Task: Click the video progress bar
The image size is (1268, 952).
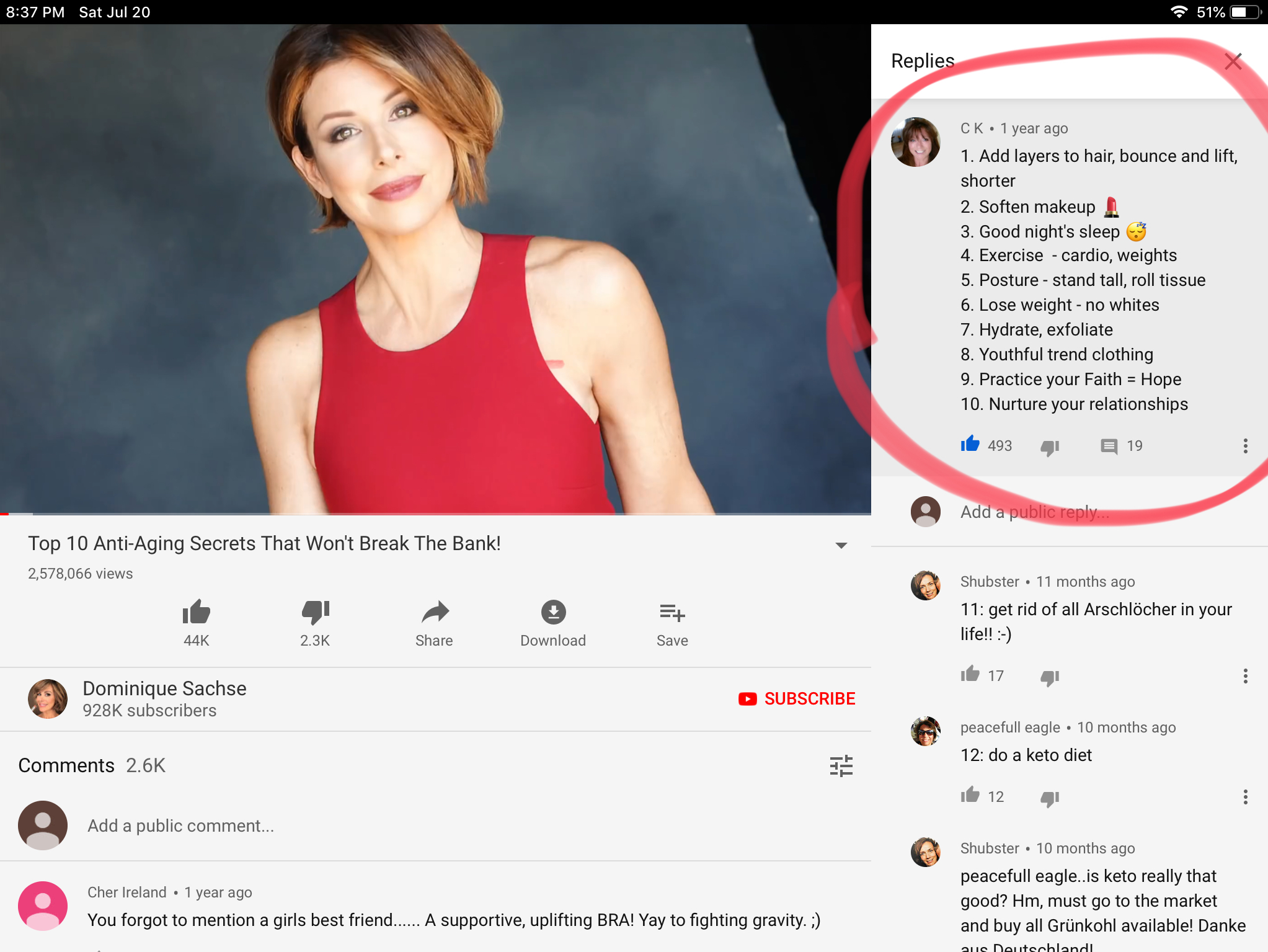Action: [434, 514]
